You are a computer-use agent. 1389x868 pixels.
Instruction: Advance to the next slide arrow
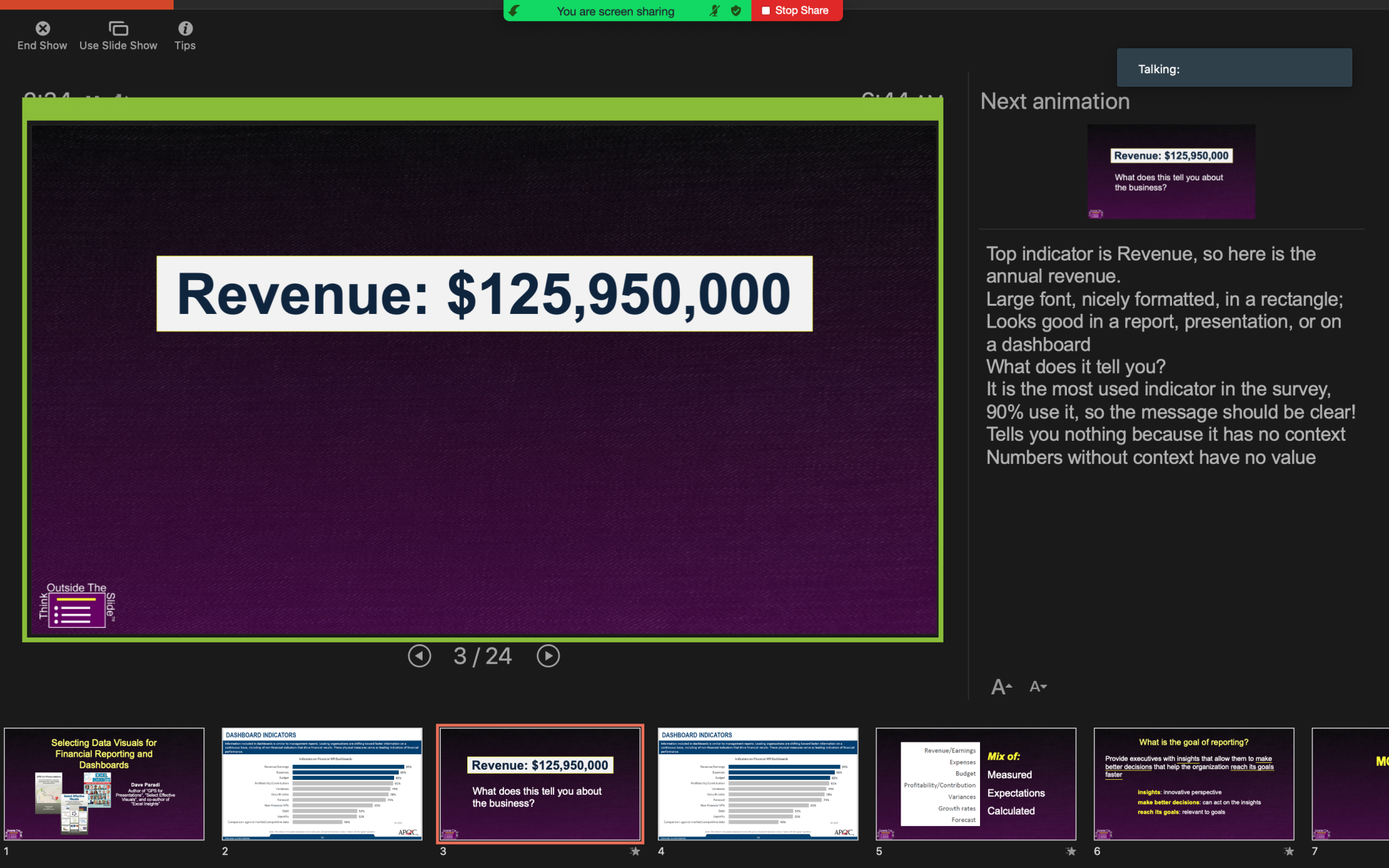(548, 656)
